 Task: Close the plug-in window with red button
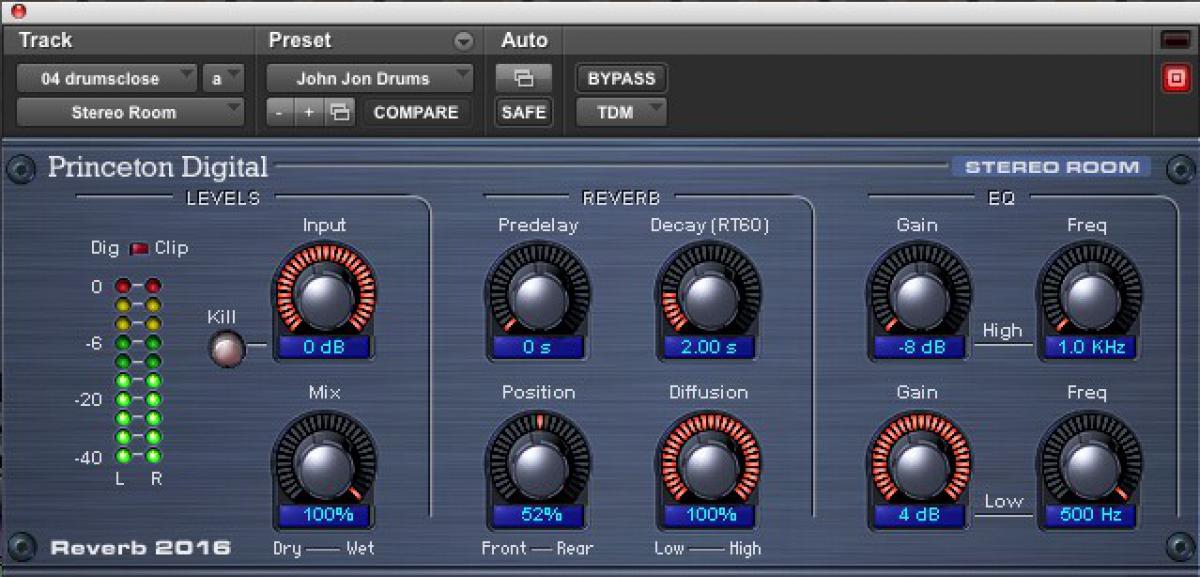(x=17, y=12)
